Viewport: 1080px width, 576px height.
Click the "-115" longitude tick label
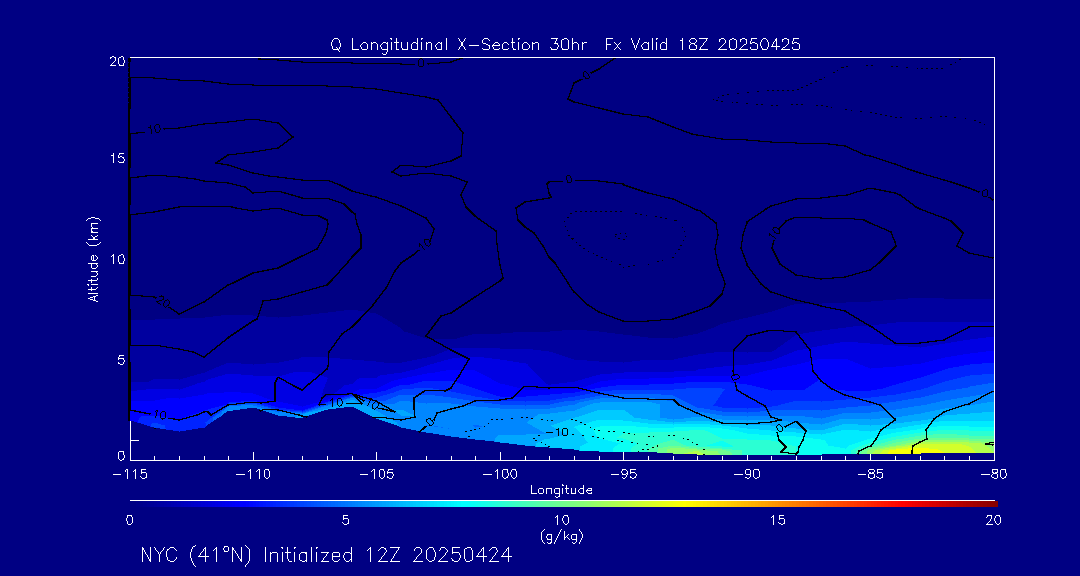coord(129,475)
